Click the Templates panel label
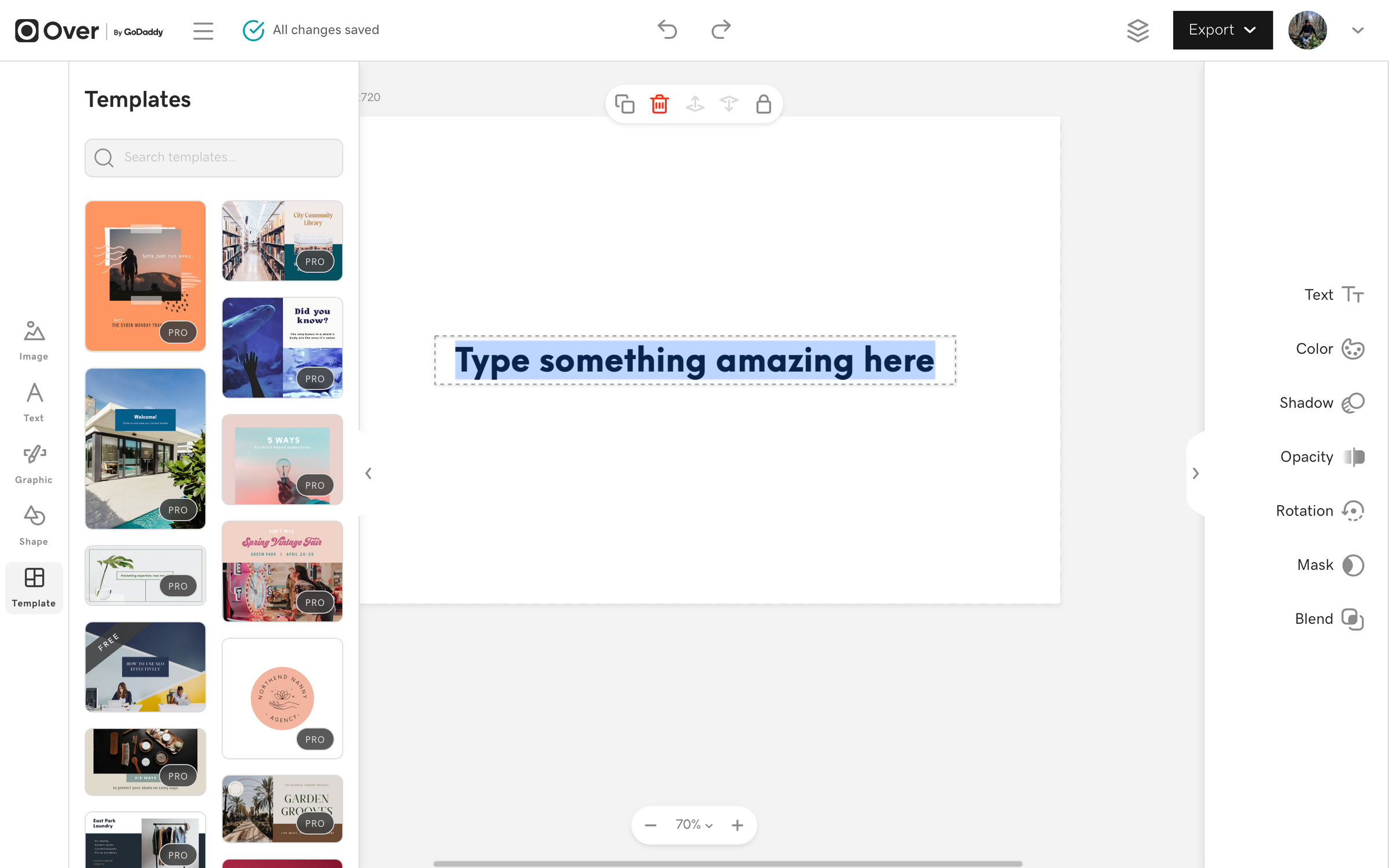The image size is (1389, 868). pyautogui.click(x=138, y=99)
